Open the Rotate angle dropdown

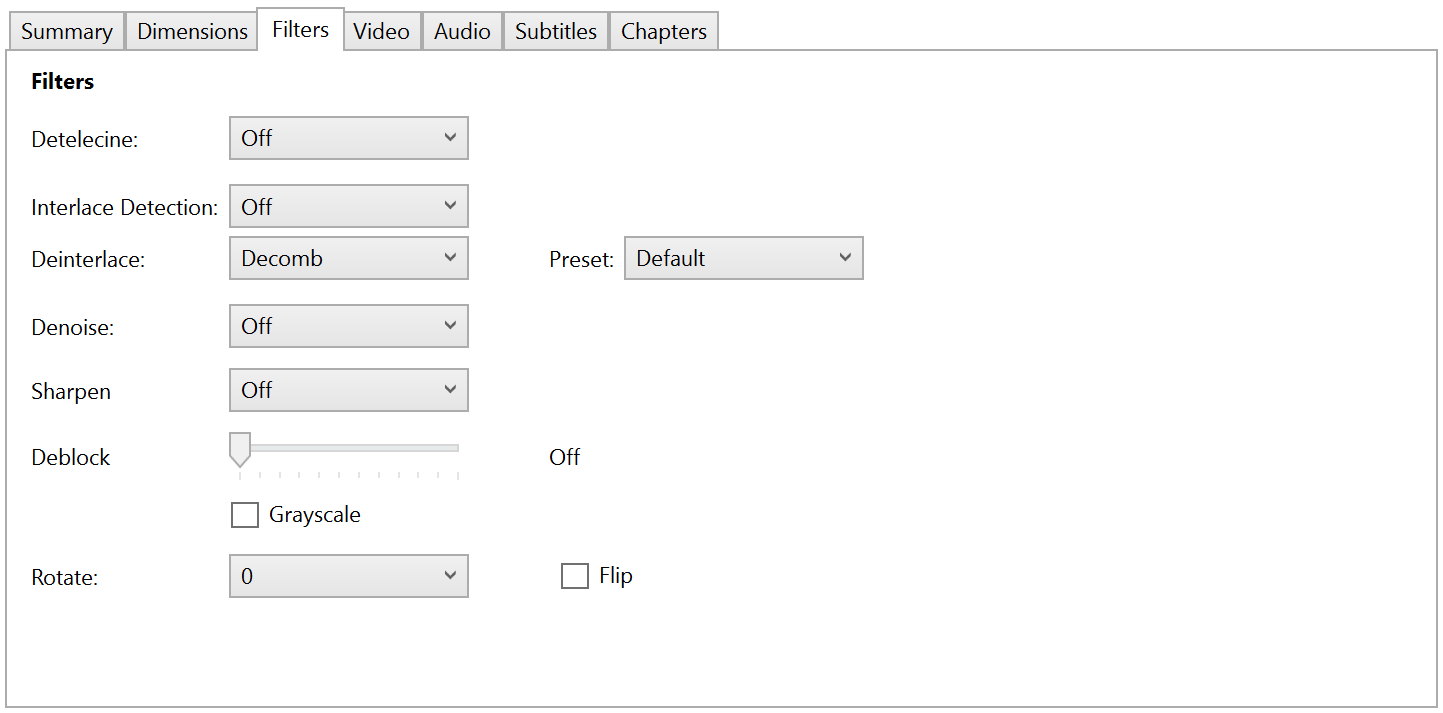click(348, 576)
